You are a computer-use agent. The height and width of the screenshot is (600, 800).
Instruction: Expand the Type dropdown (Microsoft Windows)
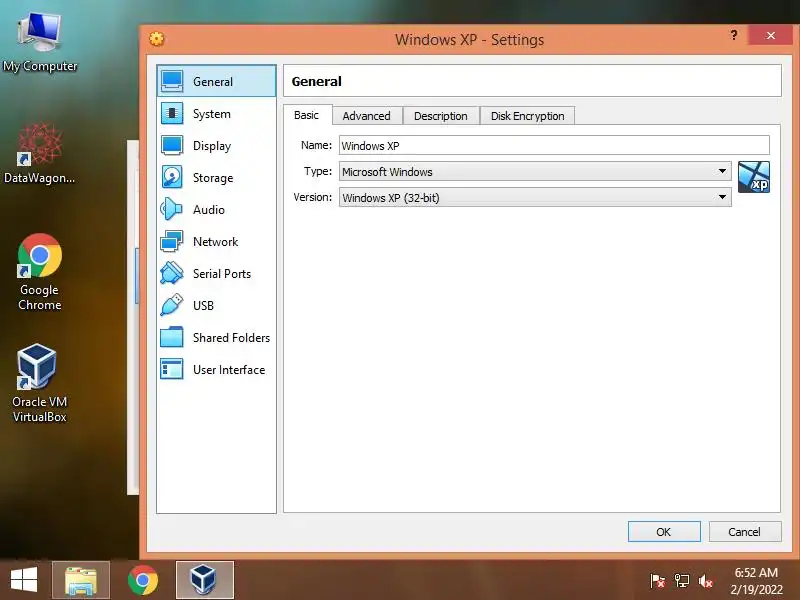point(535,171)
